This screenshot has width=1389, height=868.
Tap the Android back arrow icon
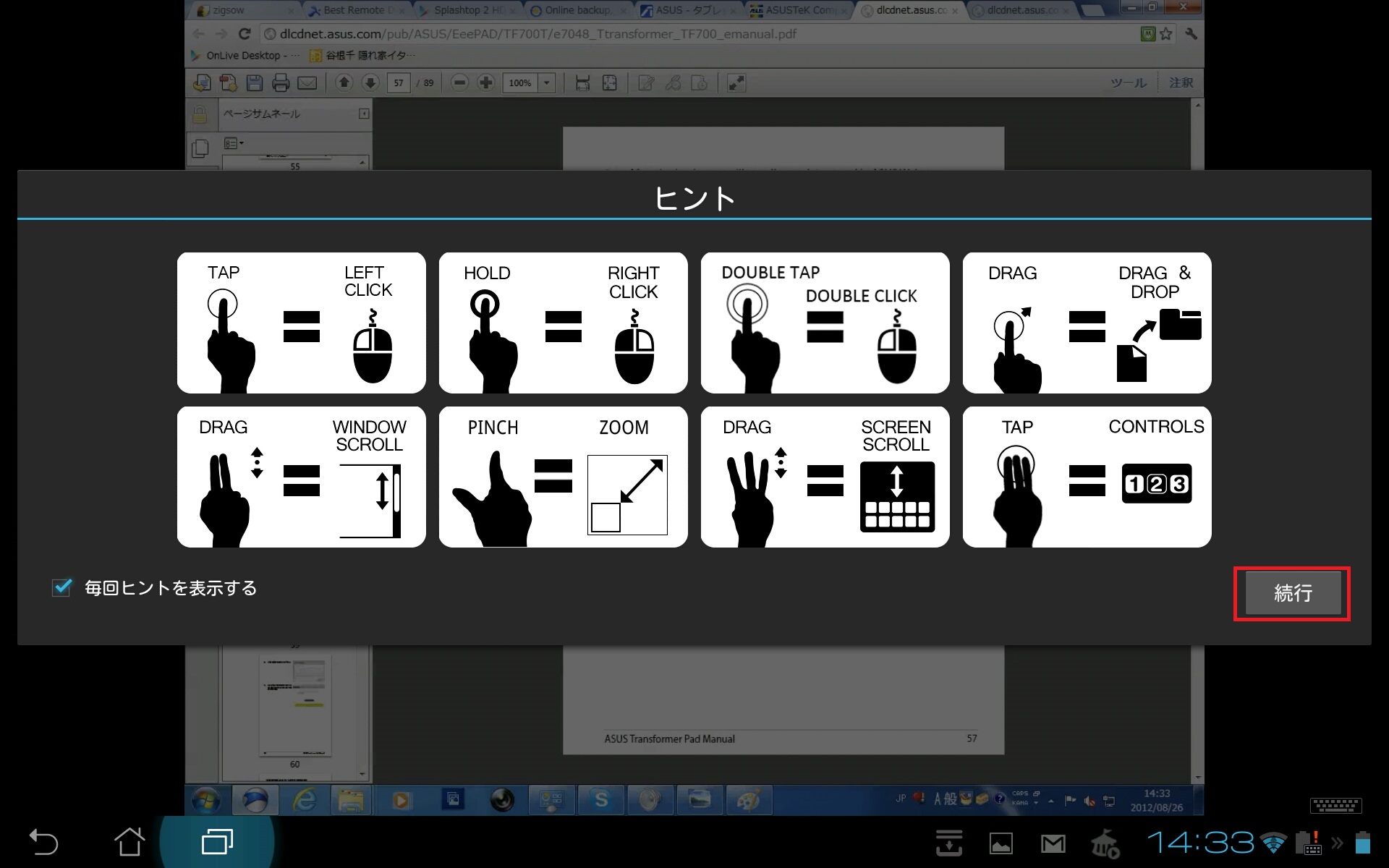click(43, 842)
